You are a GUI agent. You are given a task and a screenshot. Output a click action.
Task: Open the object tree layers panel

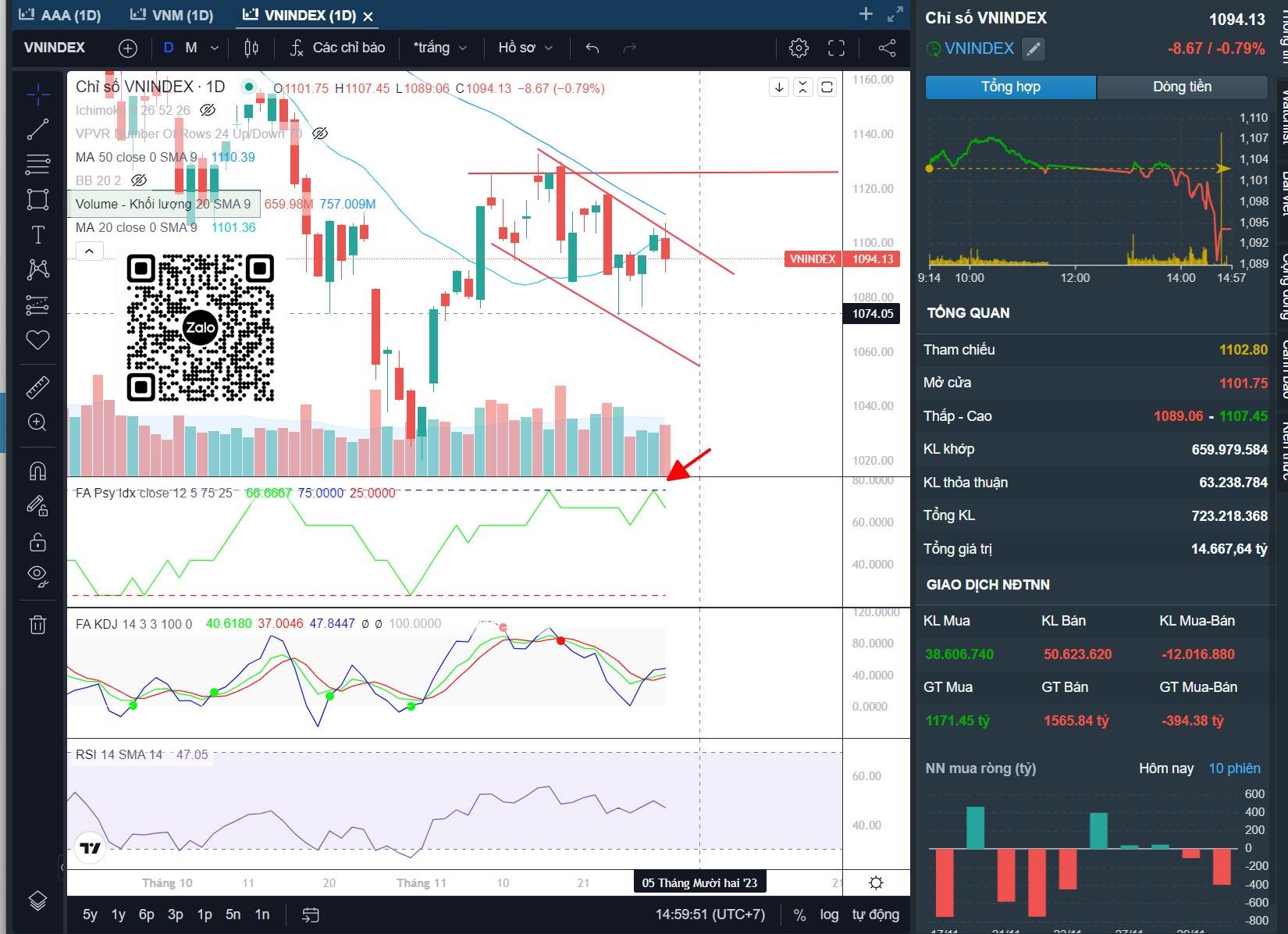[x=37, y=900]
